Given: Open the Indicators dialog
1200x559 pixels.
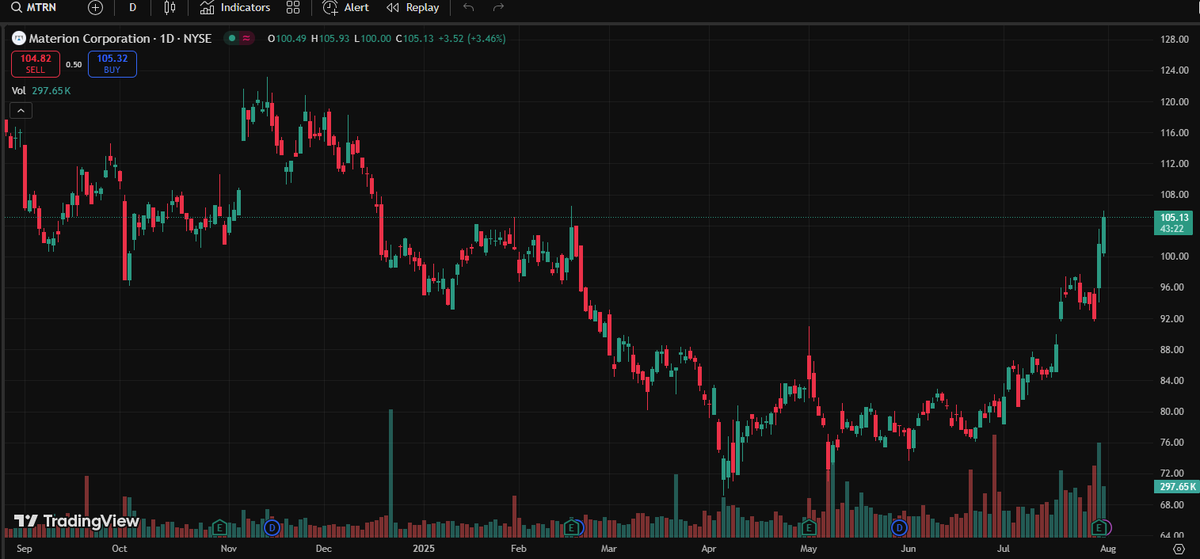Looking at the screenshot, I should tap(235, 8).
